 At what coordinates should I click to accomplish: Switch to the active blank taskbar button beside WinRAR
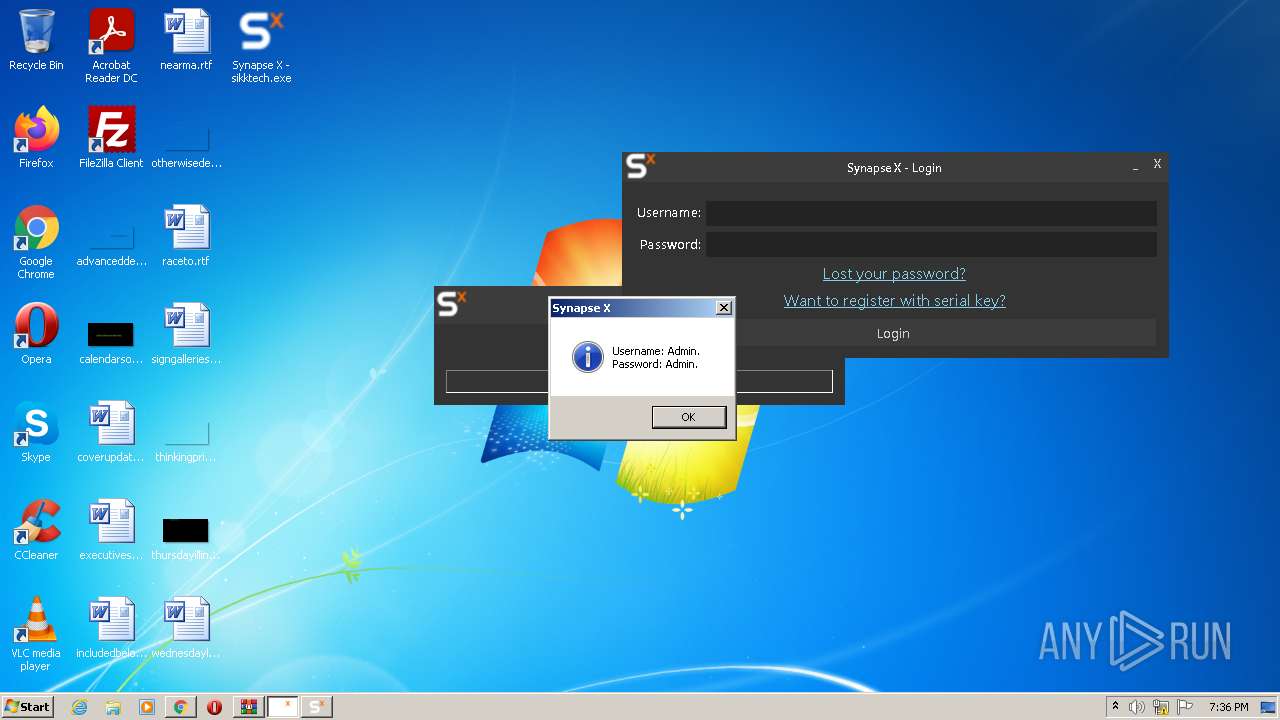pyautogui.click(x=283, y=707)
